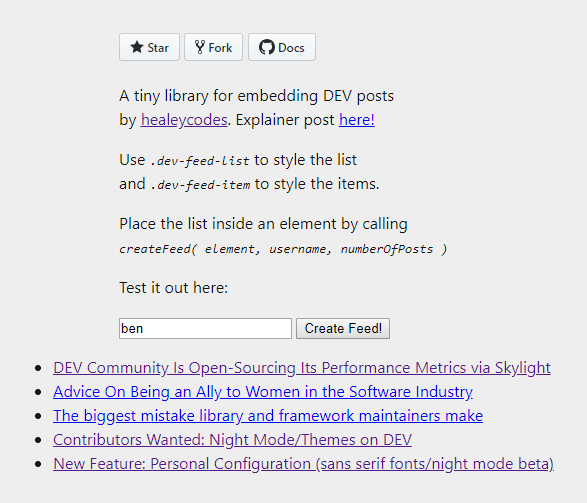Open the biggest mistake library maintainers post
Screen dimensions: 587x503
[268, 416]
